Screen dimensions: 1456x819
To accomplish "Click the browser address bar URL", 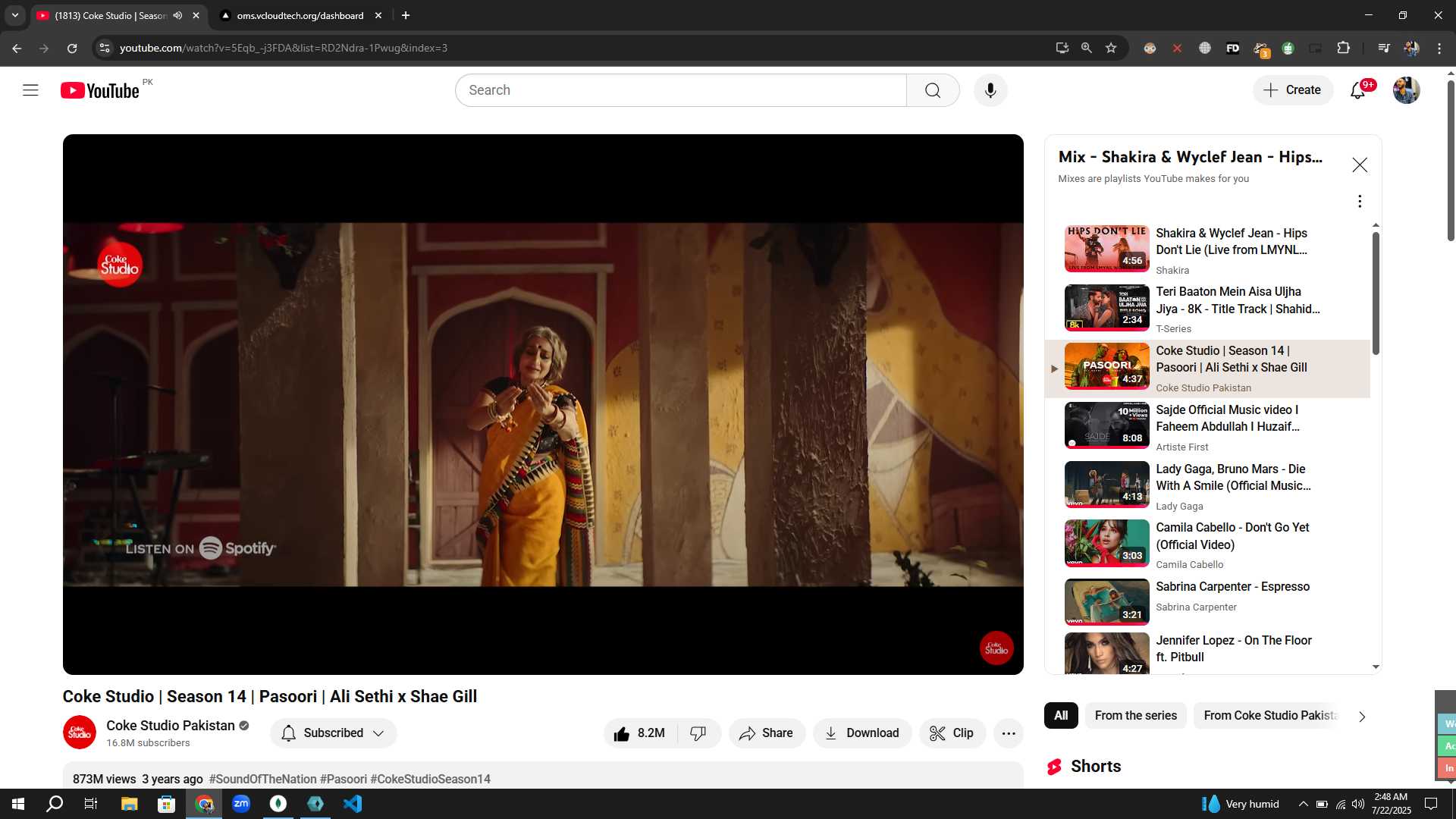I will (284, 48).
